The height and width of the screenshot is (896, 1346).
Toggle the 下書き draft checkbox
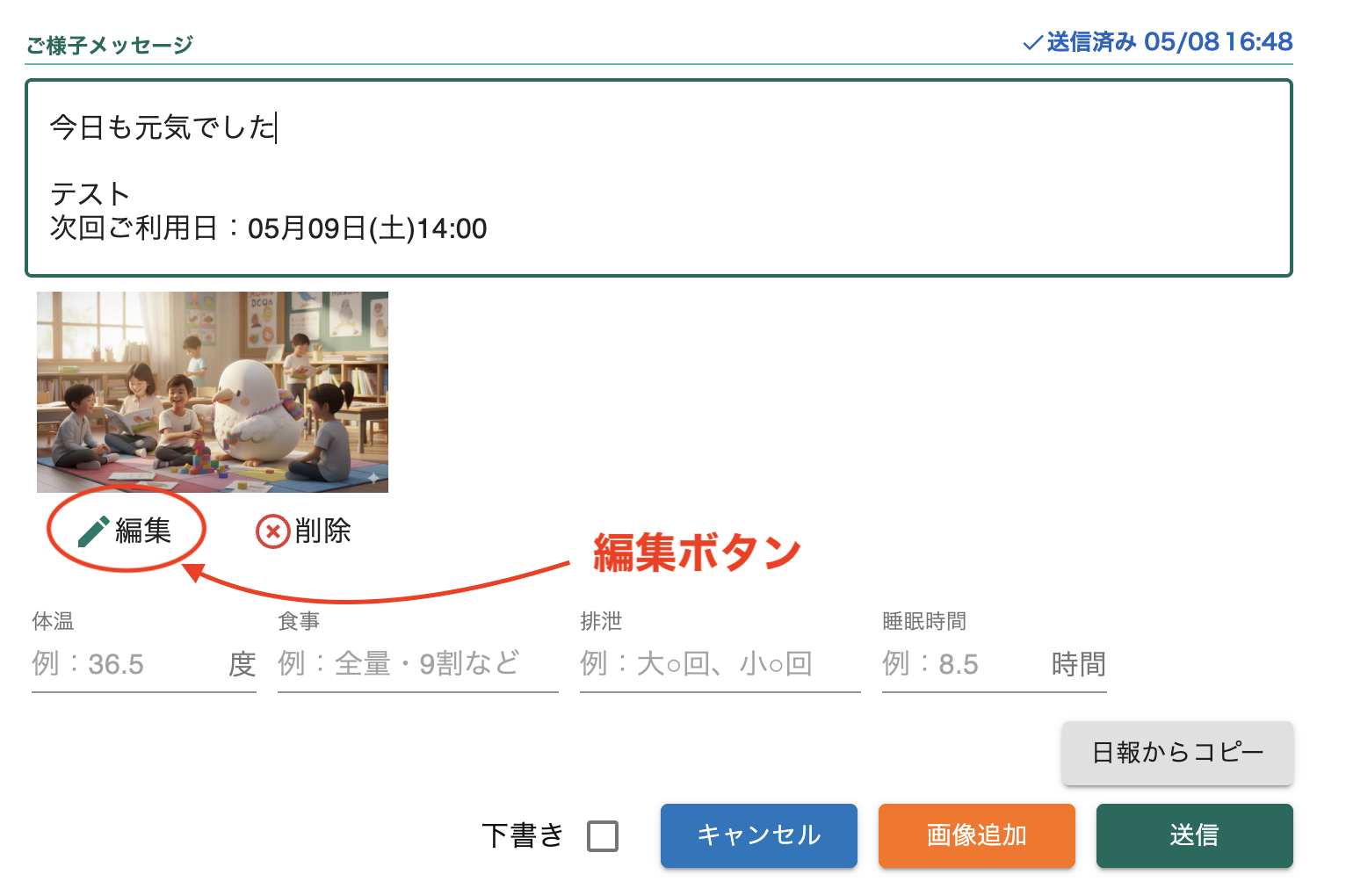coord(603,835)
